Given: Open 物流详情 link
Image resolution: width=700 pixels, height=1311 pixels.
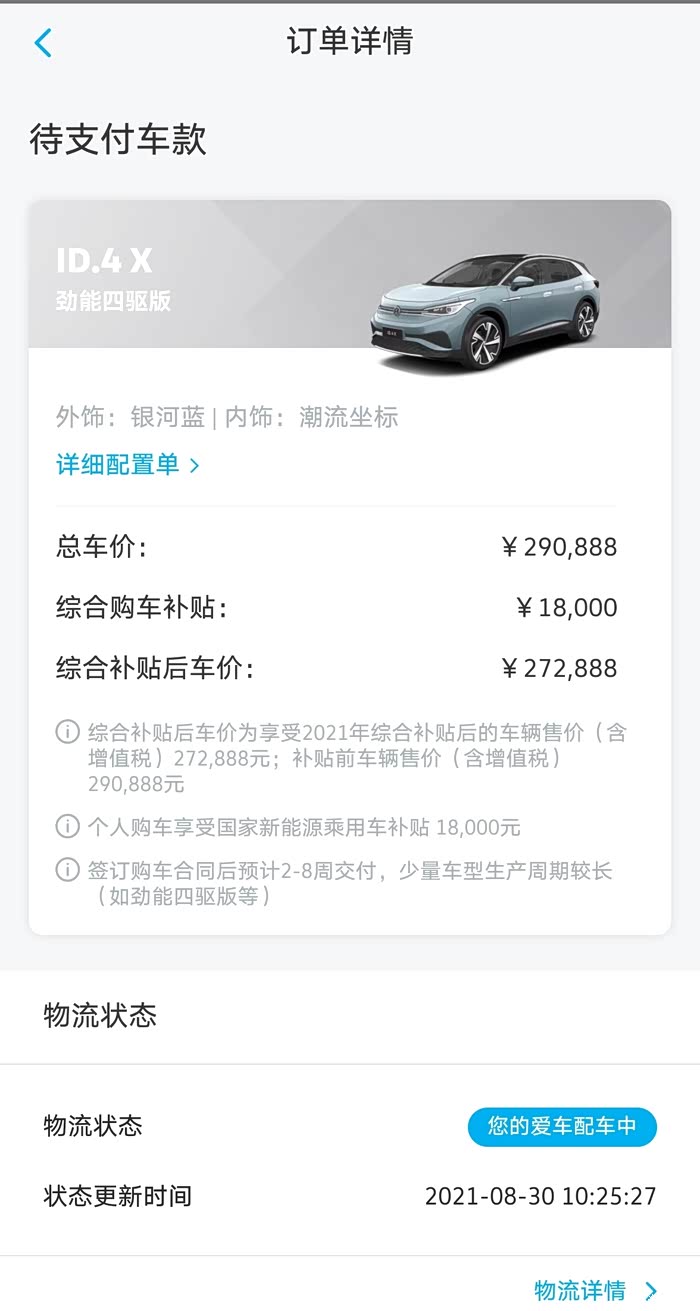Looking at the screenshot, I should (x=580, y=1289).
